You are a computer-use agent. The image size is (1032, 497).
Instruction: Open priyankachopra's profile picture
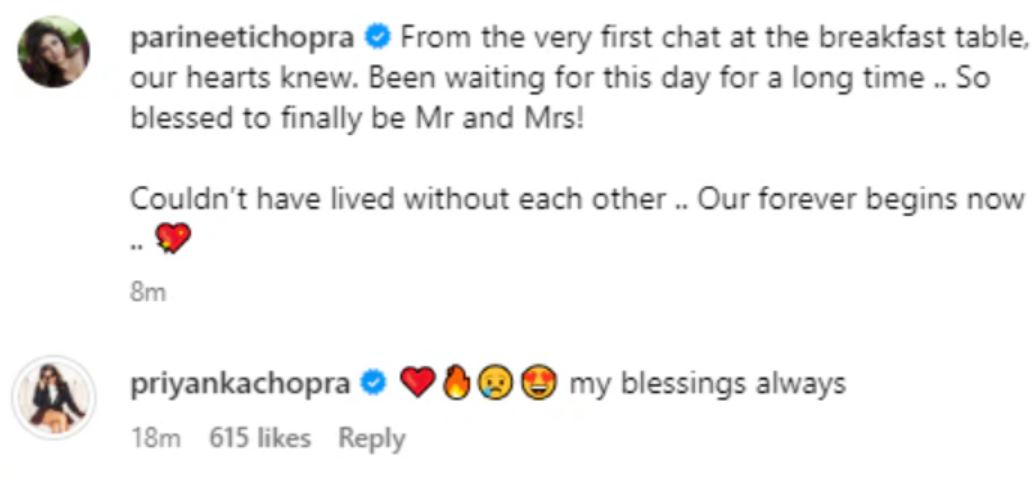(x=54, y=396)
